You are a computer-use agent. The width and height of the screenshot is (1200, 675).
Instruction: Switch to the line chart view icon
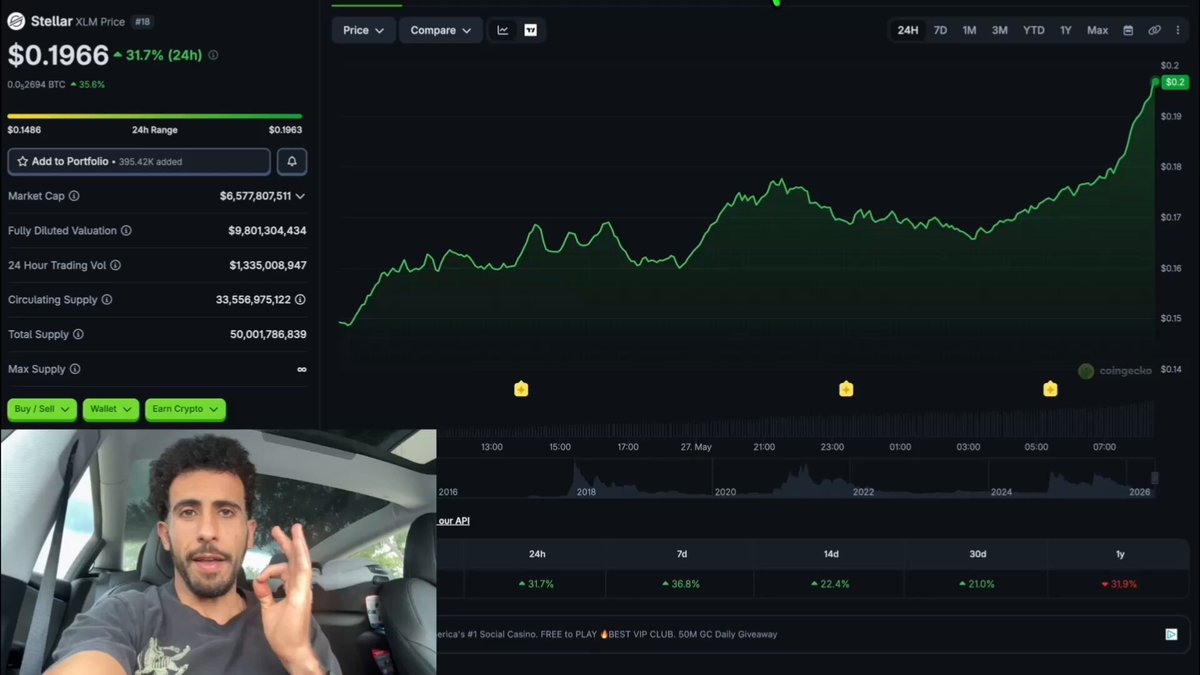pyautogui.click(x=503, y=30)
